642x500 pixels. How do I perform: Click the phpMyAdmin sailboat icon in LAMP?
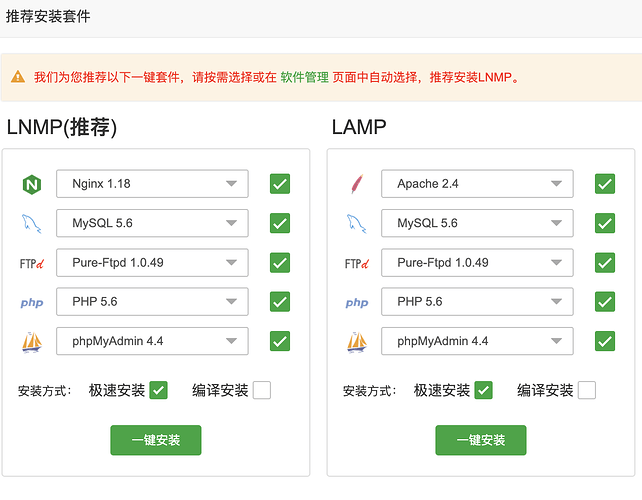pos(357,342)
